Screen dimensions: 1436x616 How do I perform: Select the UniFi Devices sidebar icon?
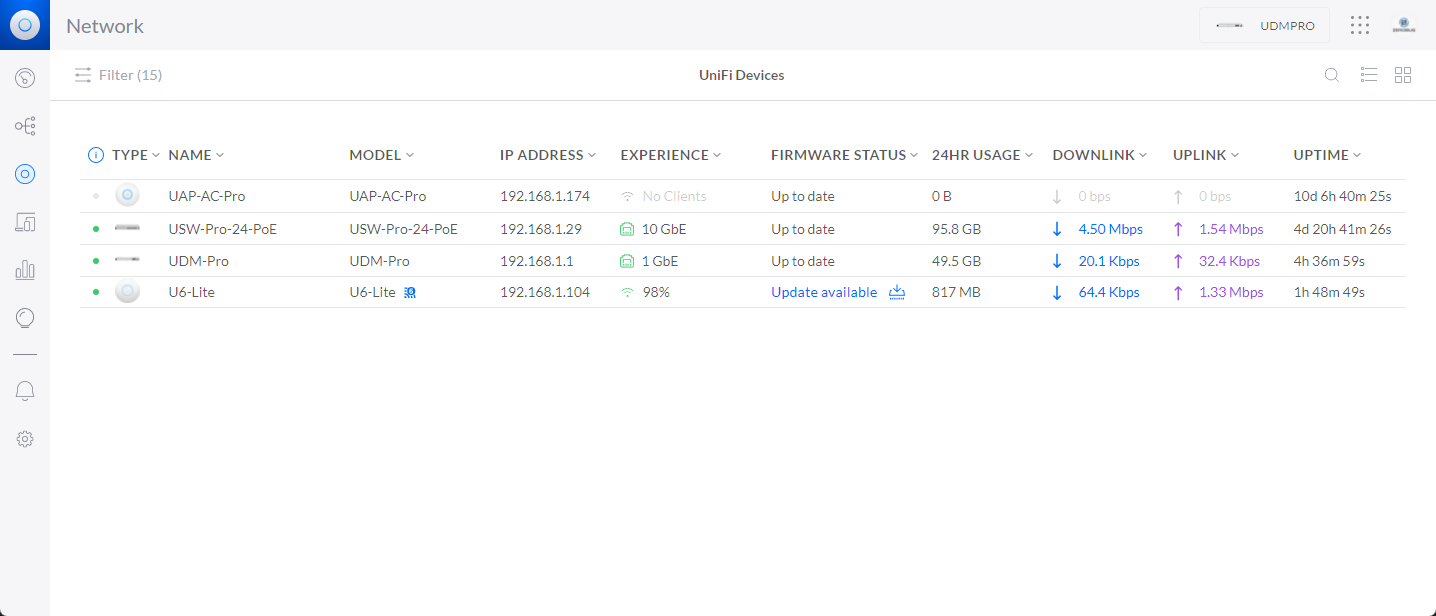tap(25, 174)
